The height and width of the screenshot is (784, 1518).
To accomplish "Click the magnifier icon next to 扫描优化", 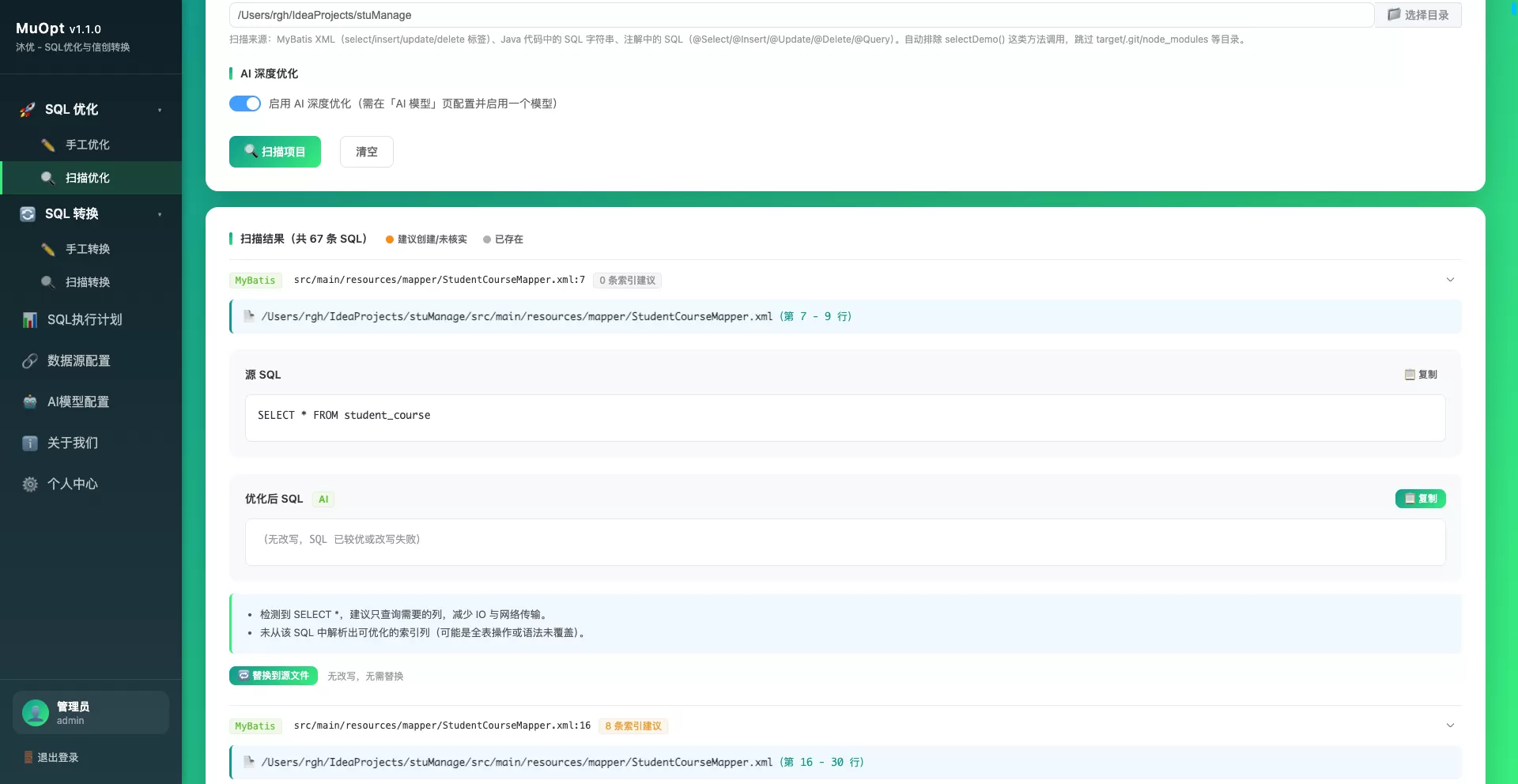I will (x=48, y=178).
